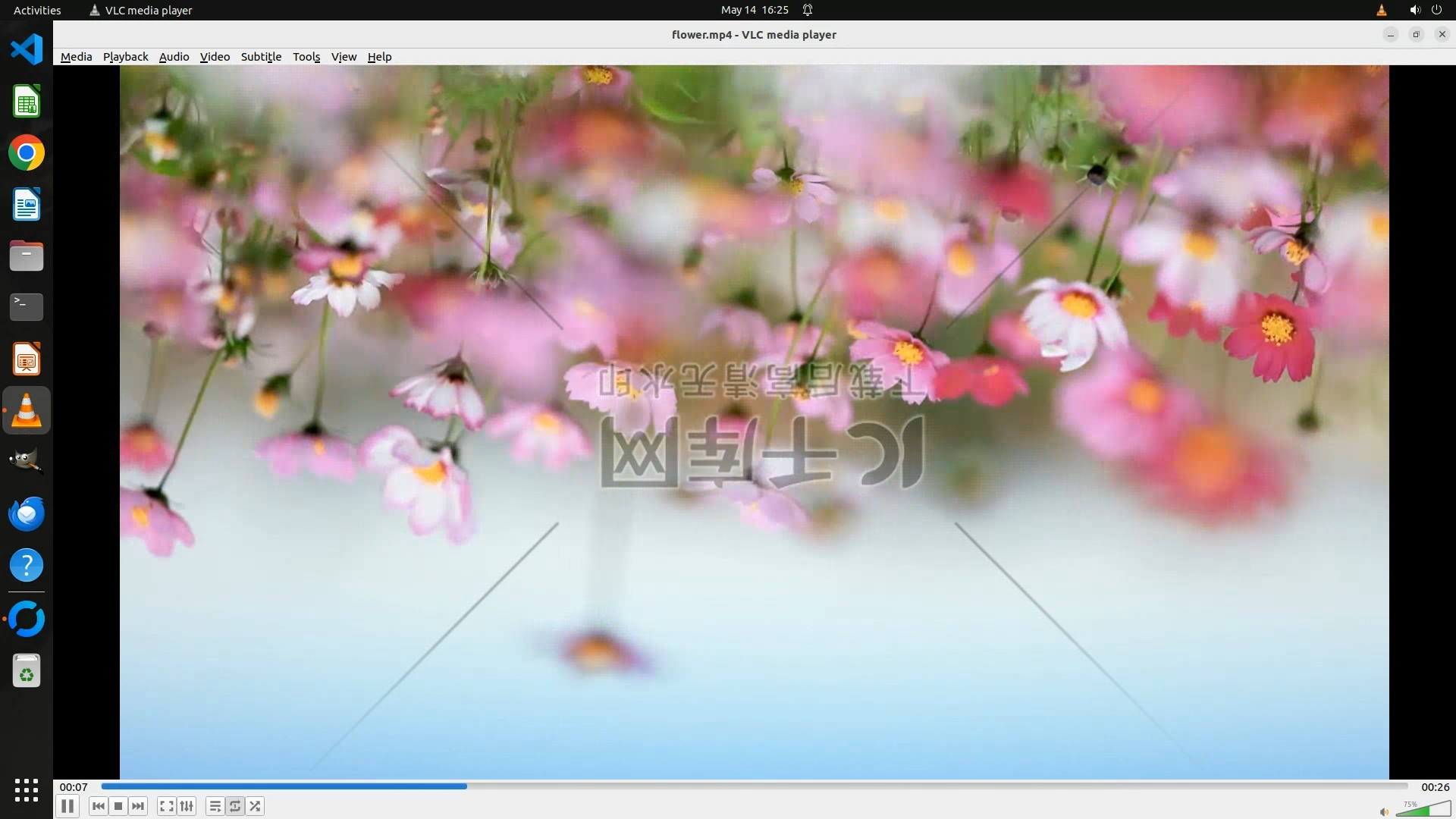The height and width of the screenshot is (819, 1456).
Task: Pause the video playback
Action: pyautogui.click(x=67, y=806)
